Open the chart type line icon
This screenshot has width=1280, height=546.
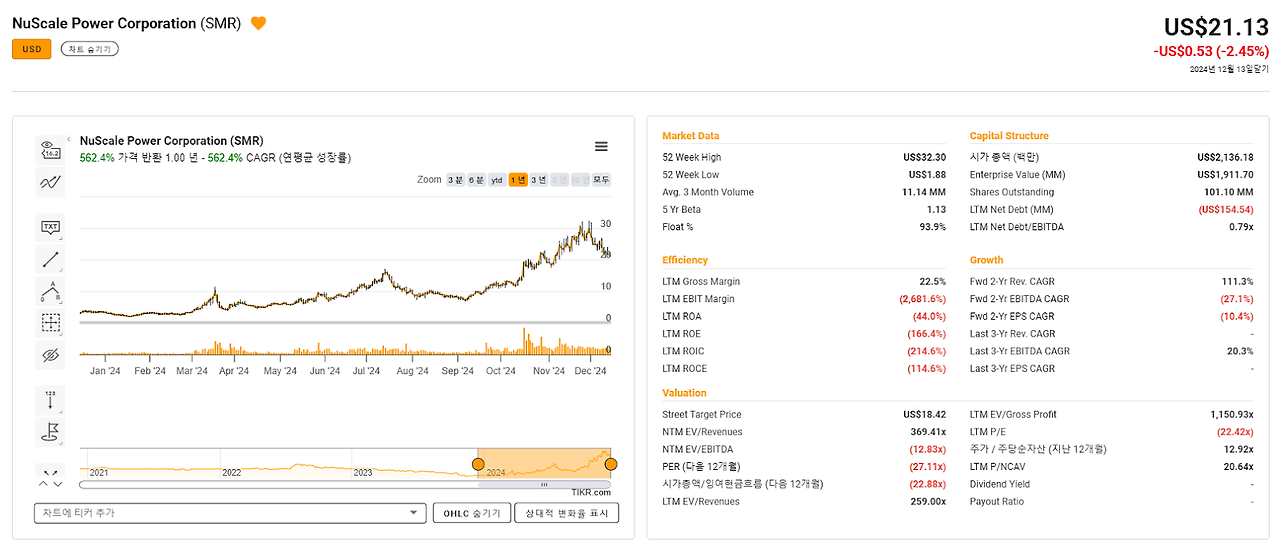pyautogui.click(x=50, y=182)
